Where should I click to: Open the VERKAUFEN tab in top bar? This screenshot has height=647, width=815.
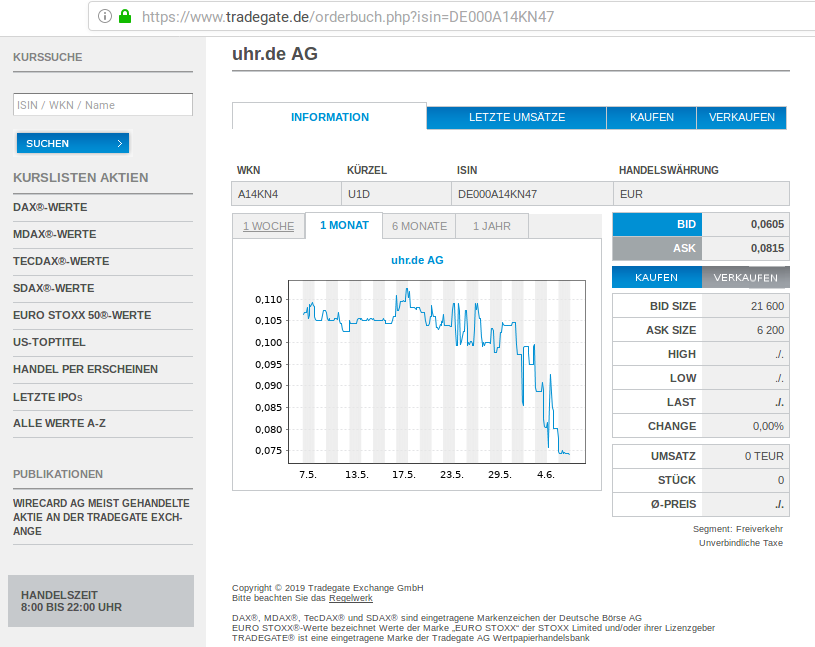click(x=741, y=117)
